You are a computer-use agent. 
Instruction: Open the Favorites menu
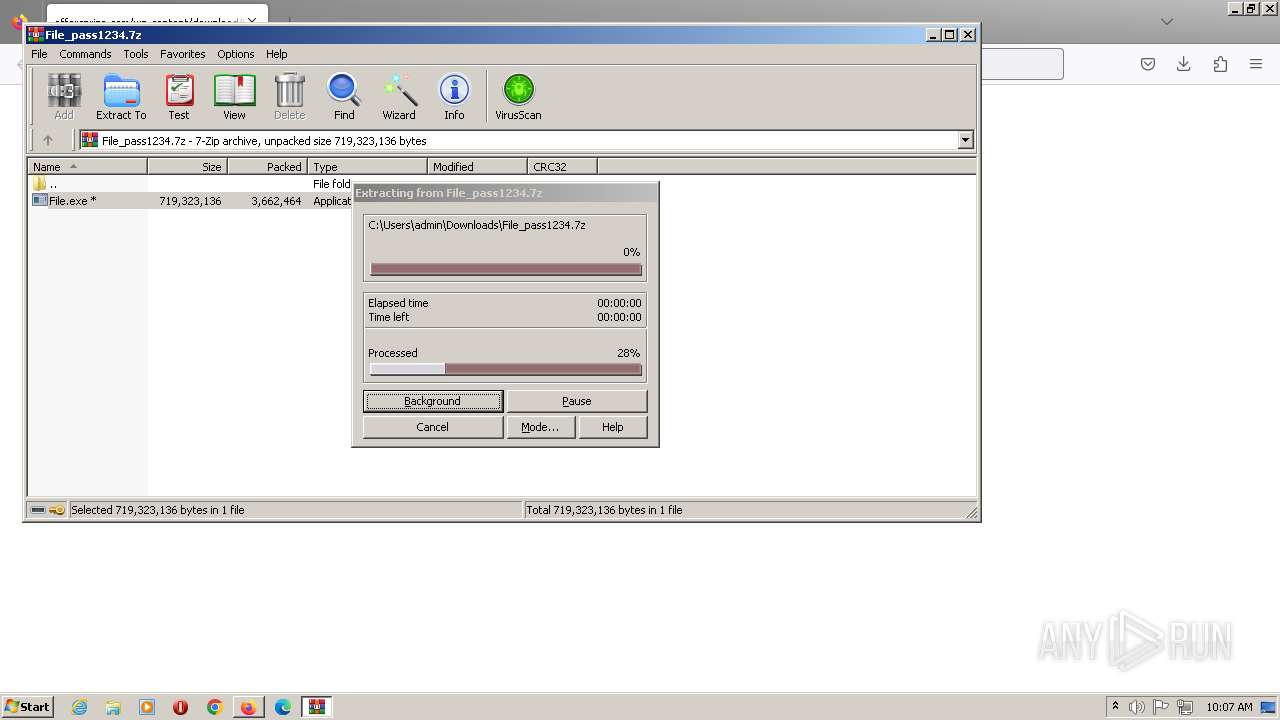182,54
